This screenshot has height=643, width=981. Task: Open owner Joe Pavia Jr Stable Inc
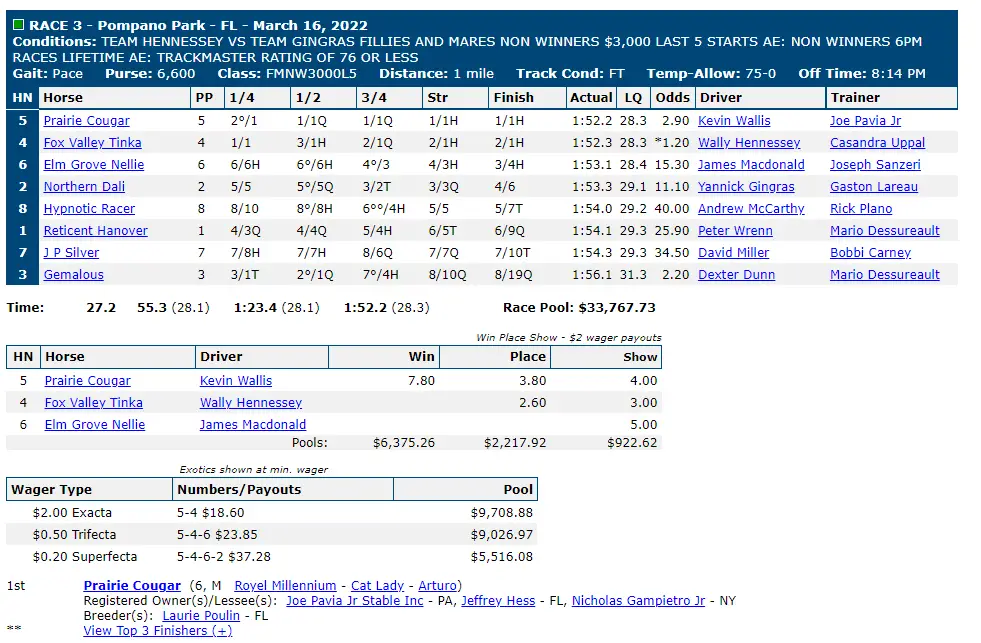355,600
